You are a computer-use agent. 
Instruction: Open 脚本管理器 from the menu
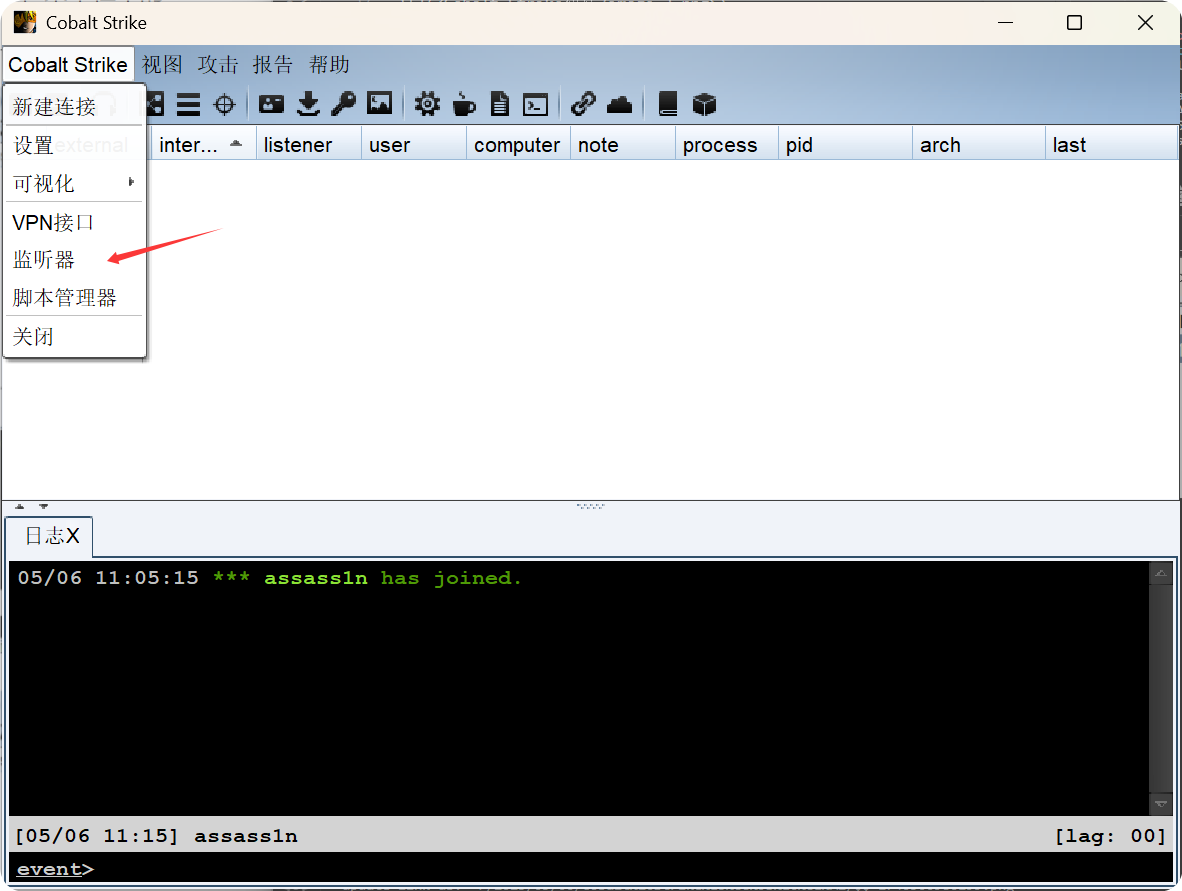tap(75, 298)
